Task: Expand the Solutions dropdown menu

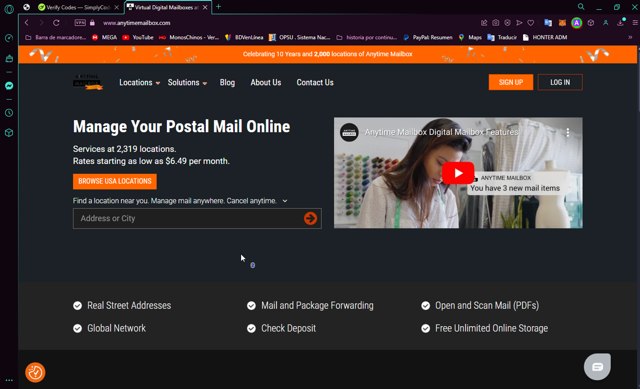Action: (x=187, y=82)
